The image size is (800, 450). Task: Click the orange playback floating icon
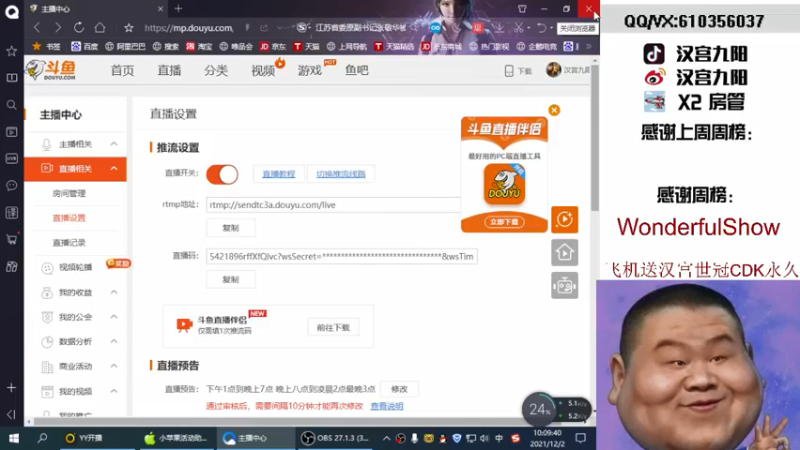(564, 219)
